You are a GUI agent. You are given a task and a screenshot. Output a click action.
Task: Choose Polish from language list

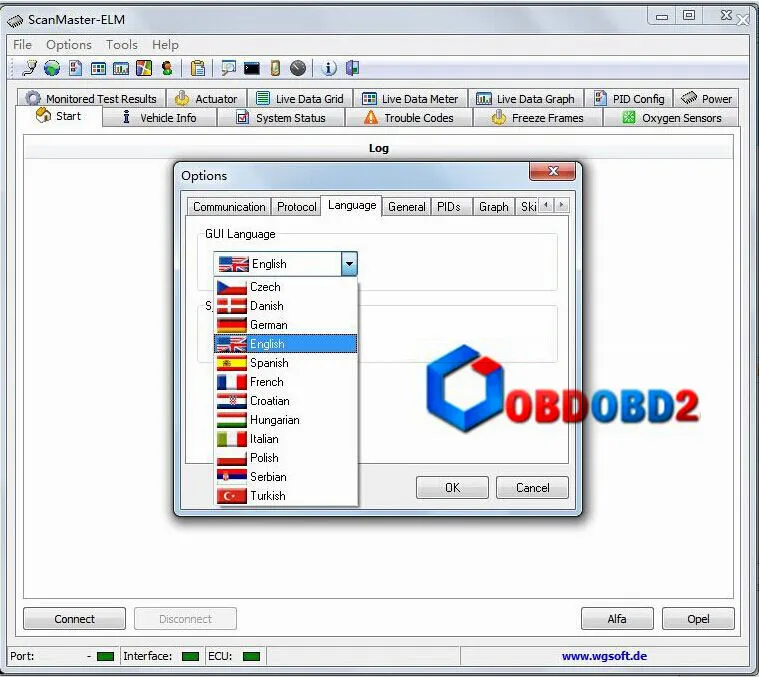pyautogui.click(x=286, y=458)
